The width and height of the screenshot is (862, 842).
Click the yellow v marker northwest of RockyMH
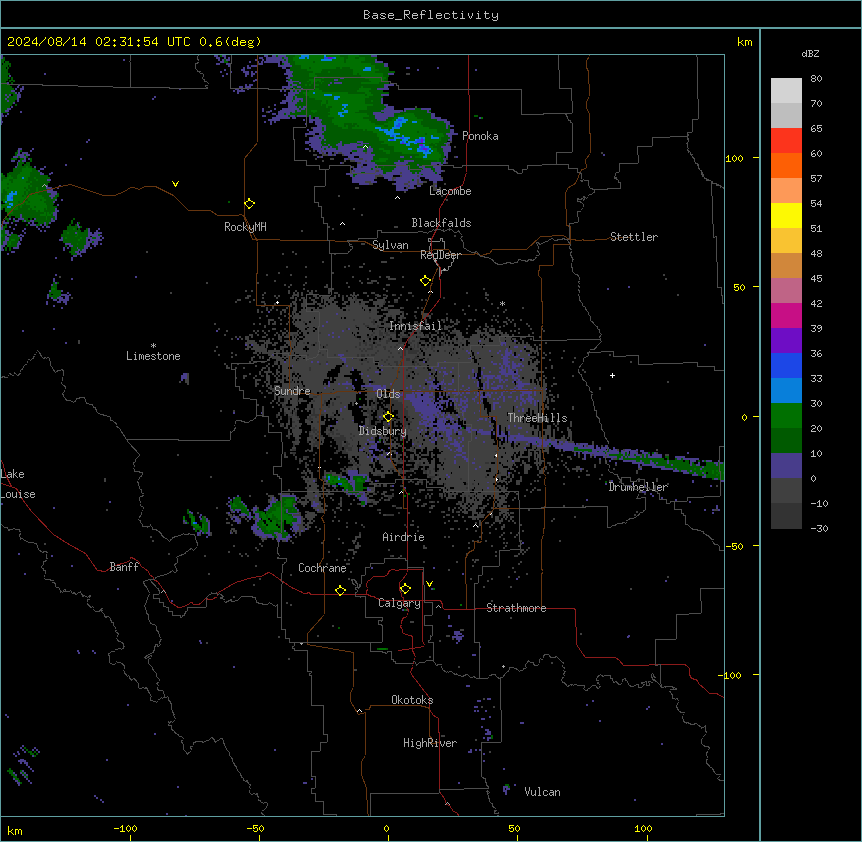tap(175, 184)
